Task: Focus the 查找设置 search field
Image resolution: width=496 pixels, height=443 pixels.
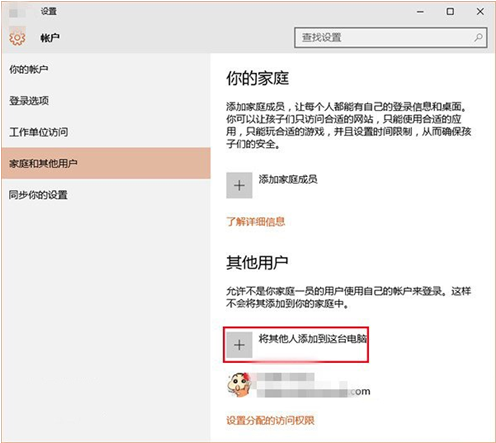Action: [390, 37]
